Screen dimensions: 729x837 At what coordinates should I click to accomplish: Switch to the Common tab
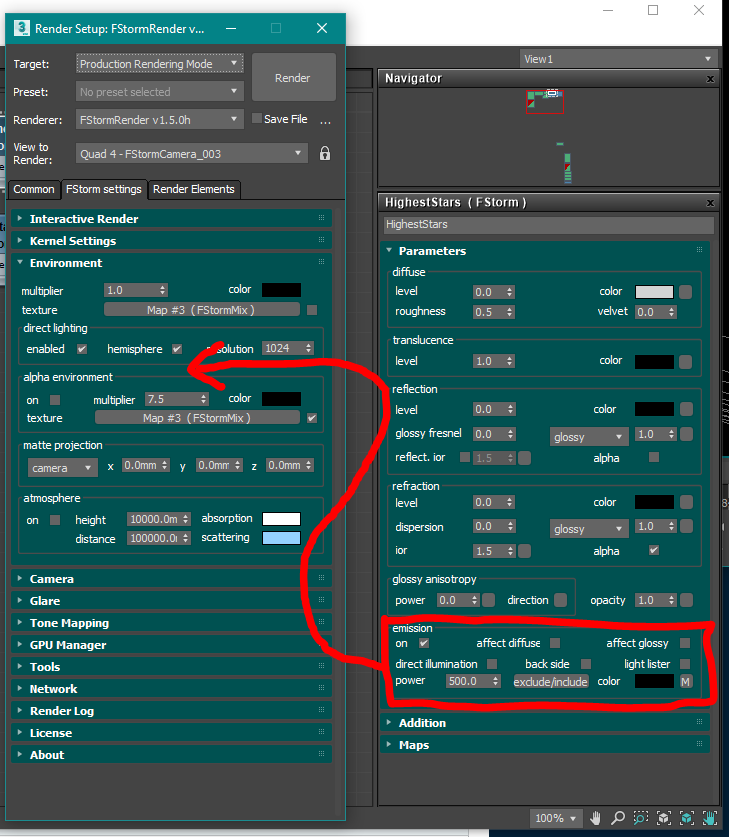[34, 189]
